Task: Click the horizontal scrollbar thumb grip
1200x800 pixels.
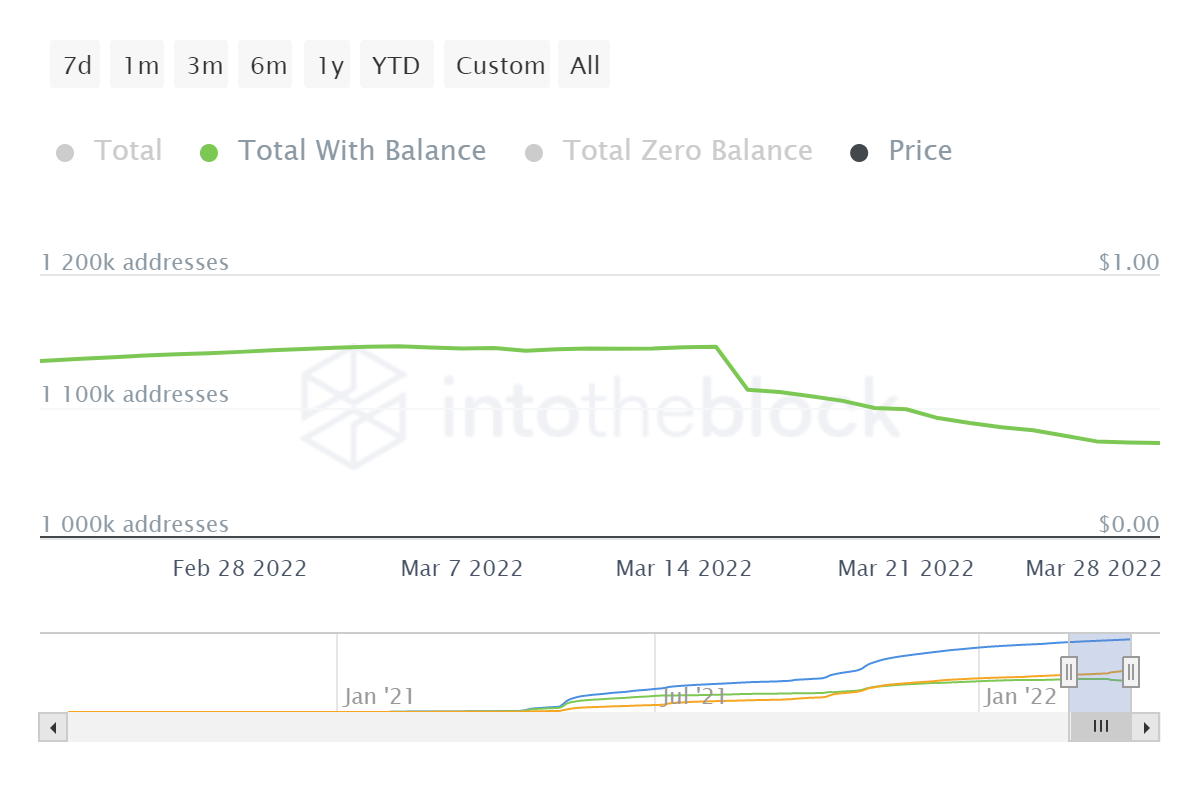Action: click(1100, 727)
